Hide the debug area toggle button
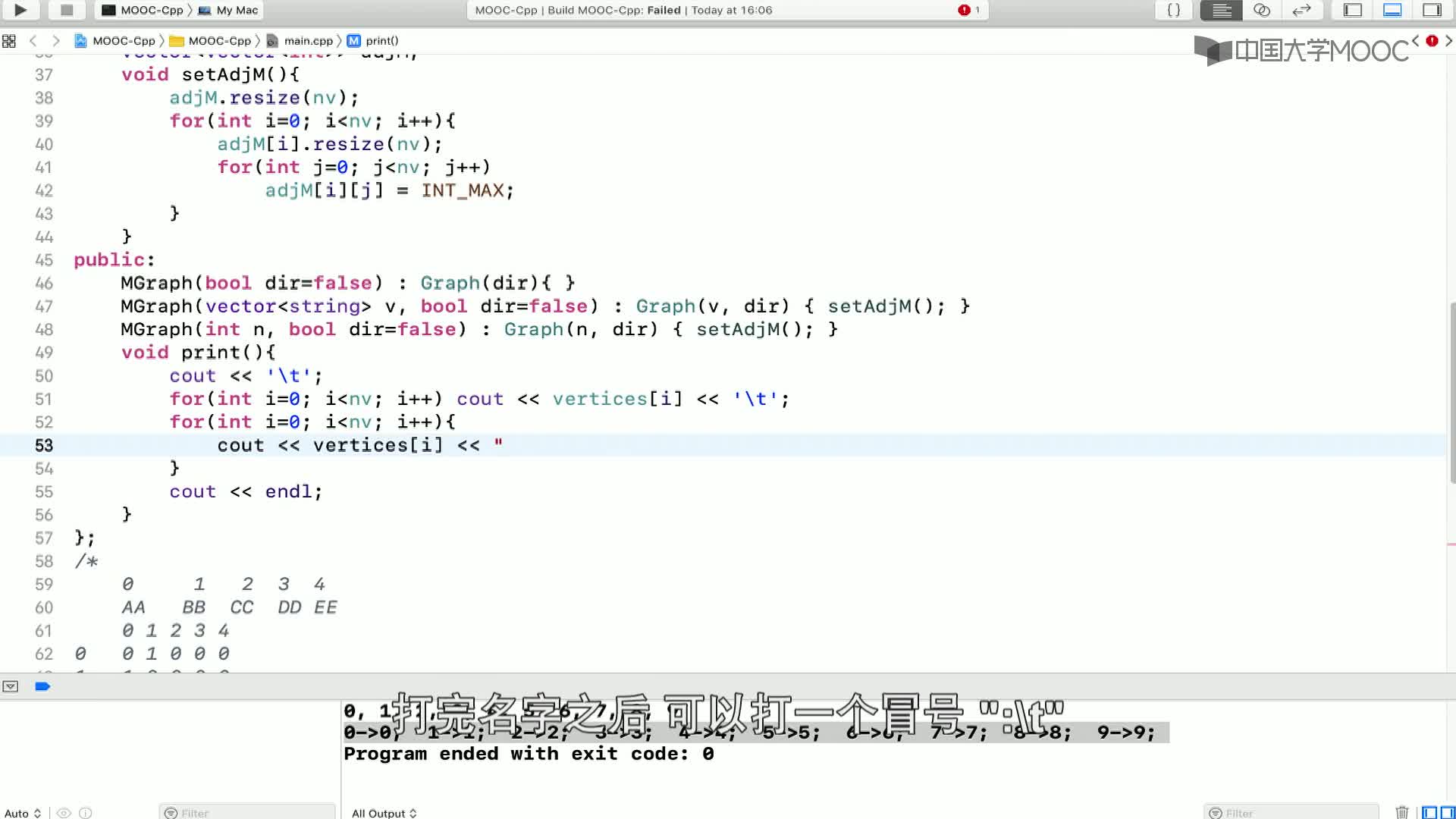This screenshot has width=1456, height=819. (11, 686)
